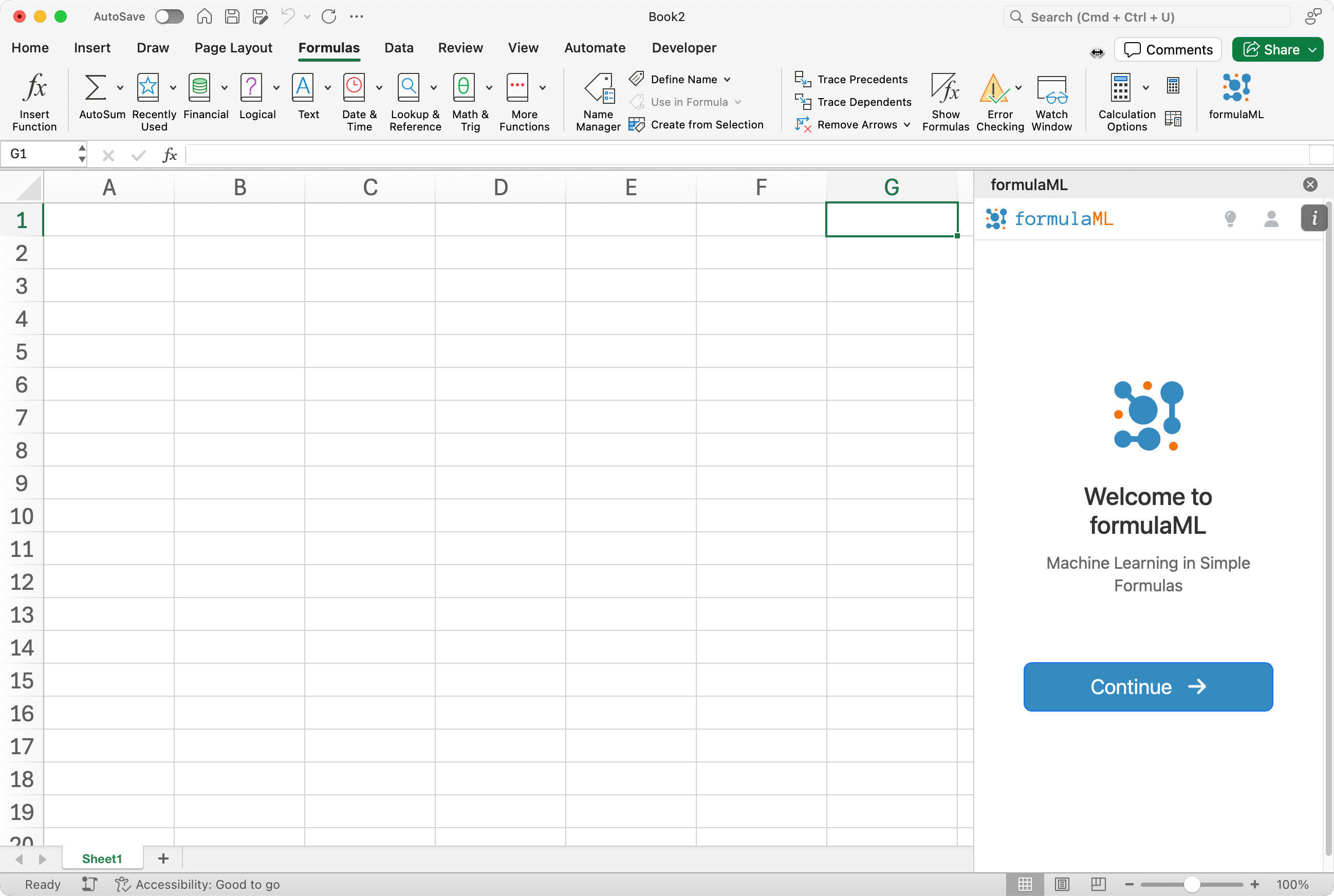The image size is (1334, 896).
Task: Toggle the AutoSave switch
Action: coord(169,16)
